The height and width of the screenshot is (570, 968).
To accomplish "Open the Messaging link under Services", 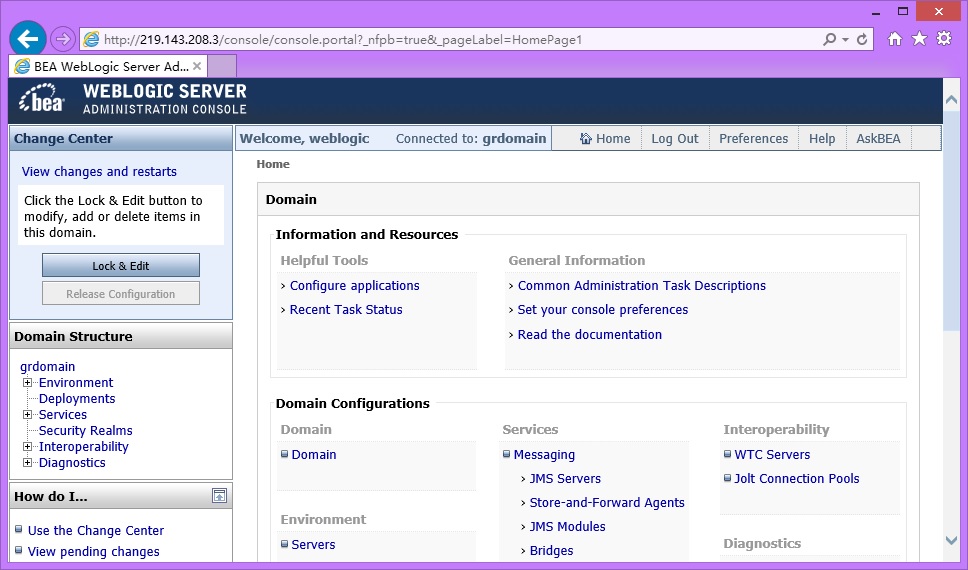I will click(x=544, y=455).
